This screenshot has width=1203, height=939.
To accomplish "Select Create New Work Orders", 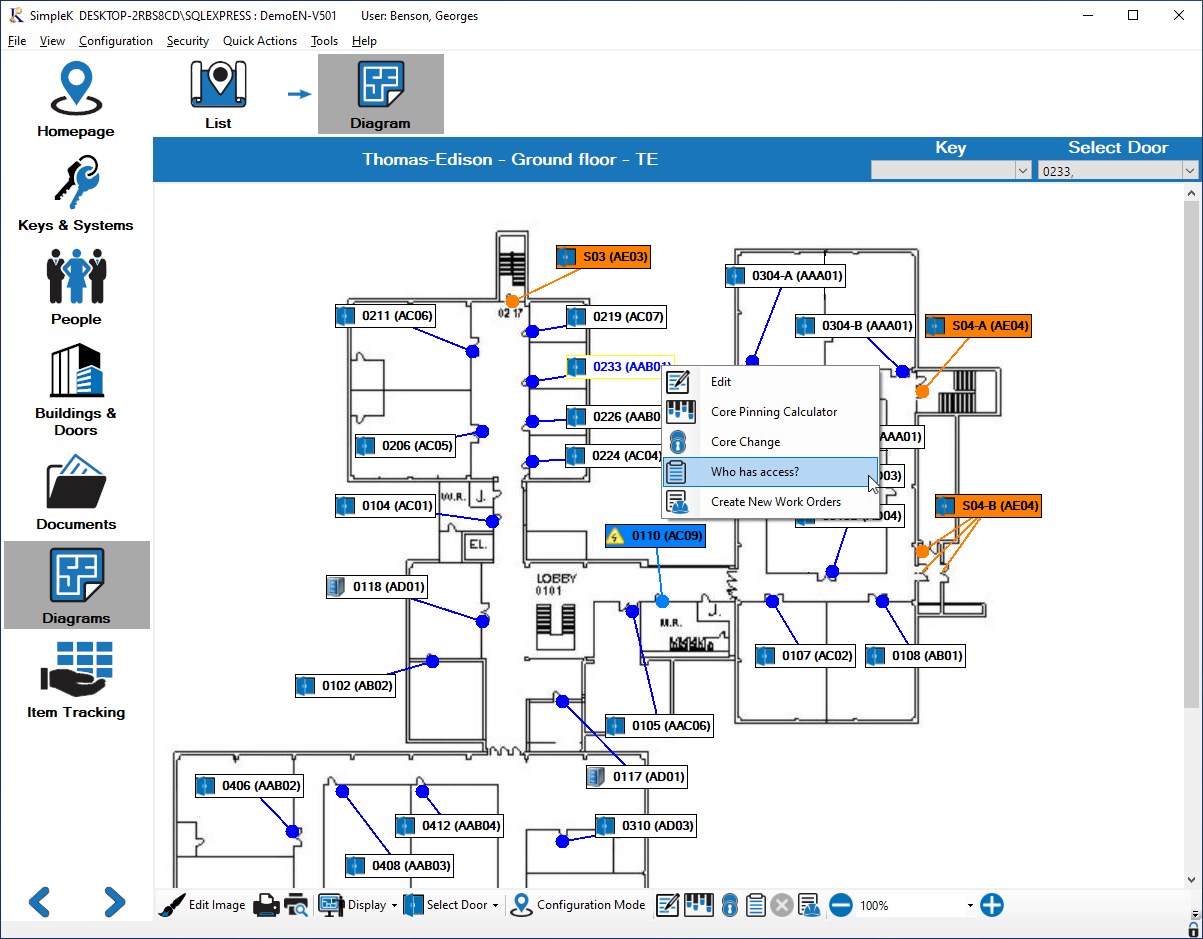I will [775, 501].
